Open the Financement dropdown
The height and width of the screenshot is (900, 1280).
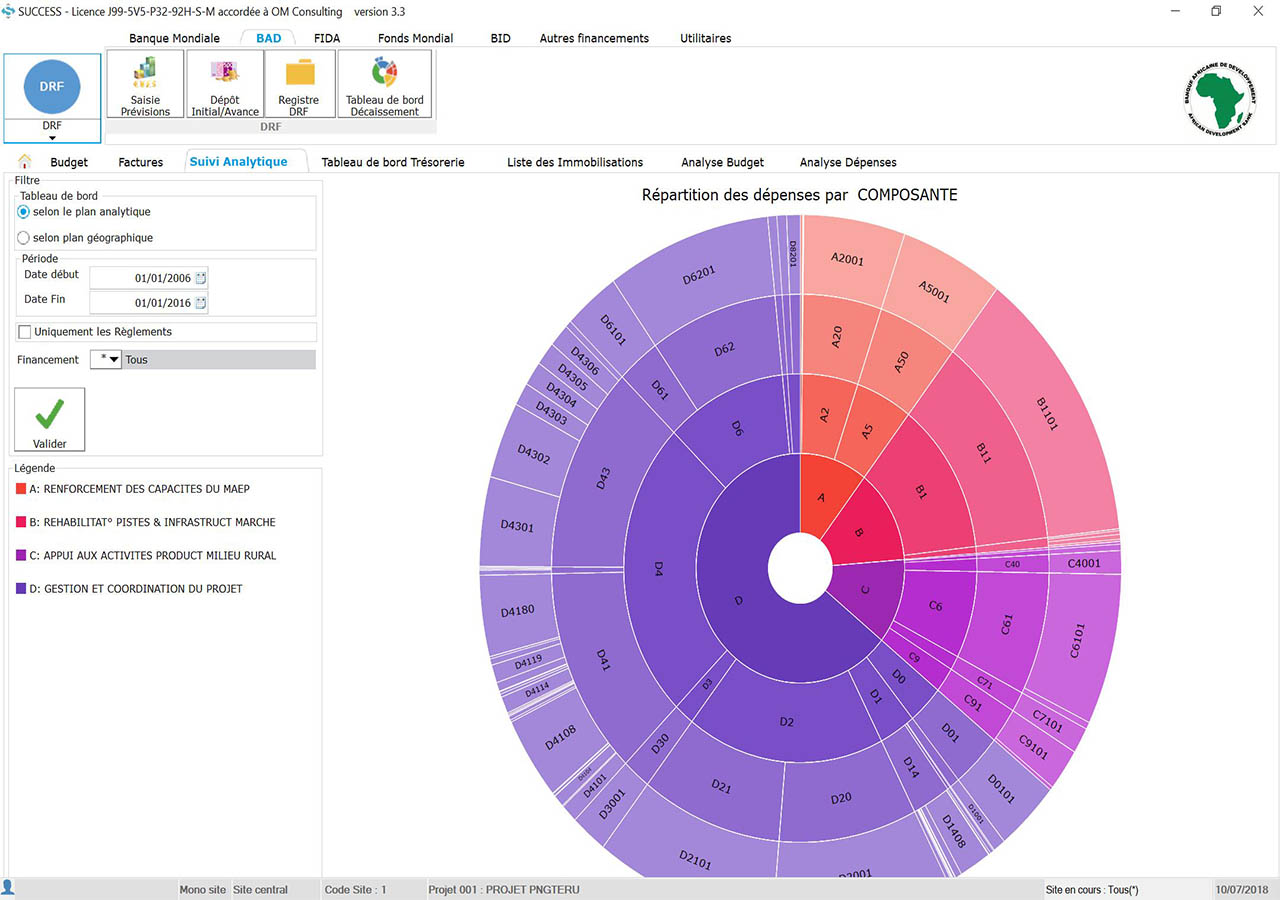105,359
